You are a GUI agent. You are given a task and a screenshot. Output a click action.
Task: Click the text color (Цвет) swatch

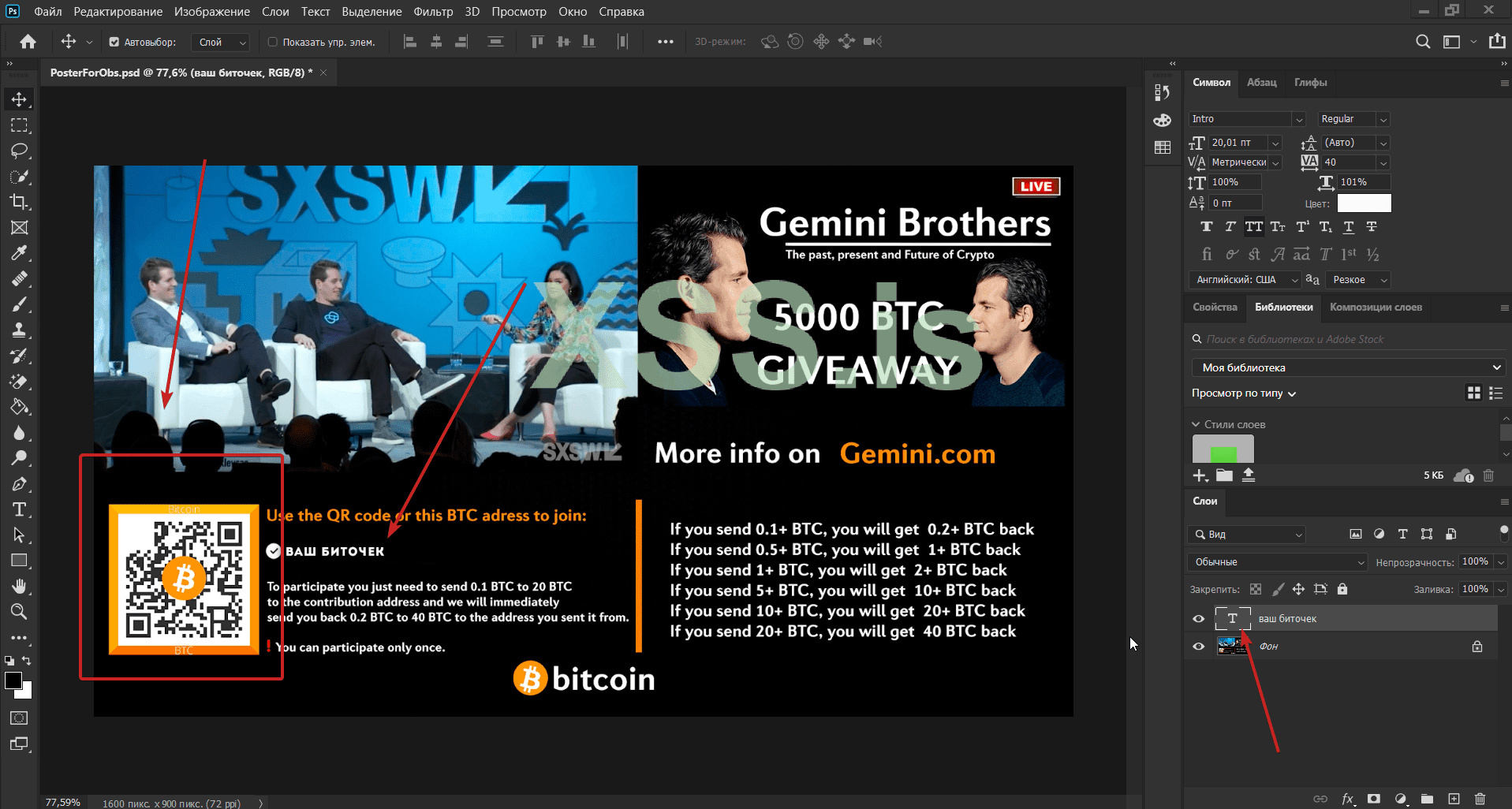pyautogui.click(x=1364, y=203)
